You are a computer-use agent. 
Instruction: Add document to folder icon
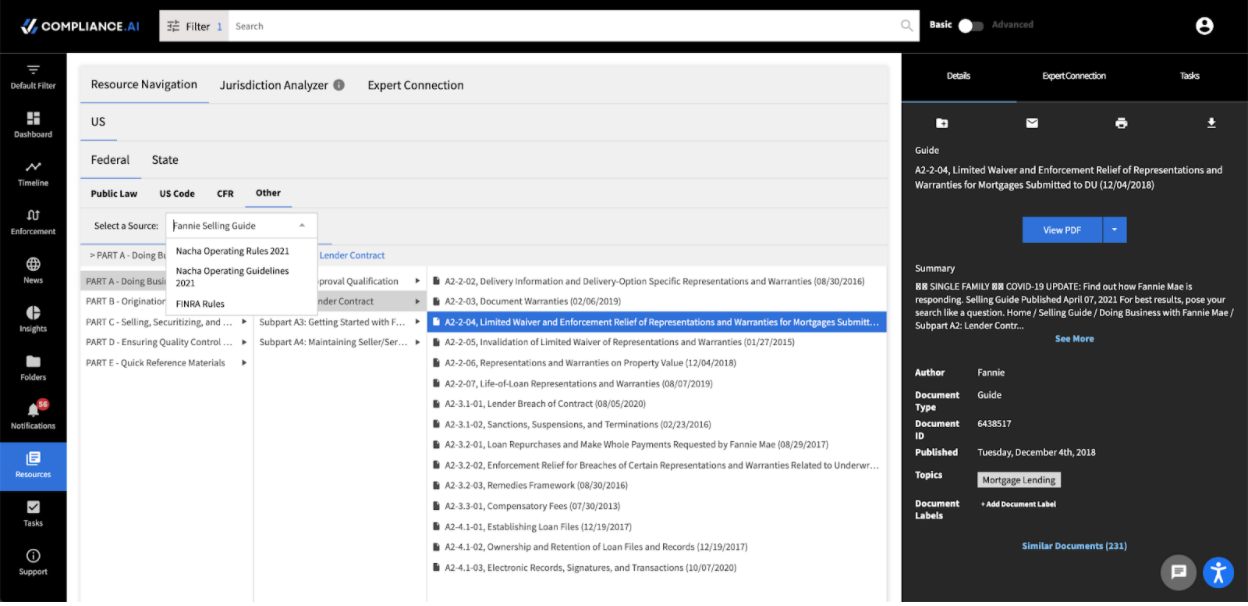[x=942, y=123]
